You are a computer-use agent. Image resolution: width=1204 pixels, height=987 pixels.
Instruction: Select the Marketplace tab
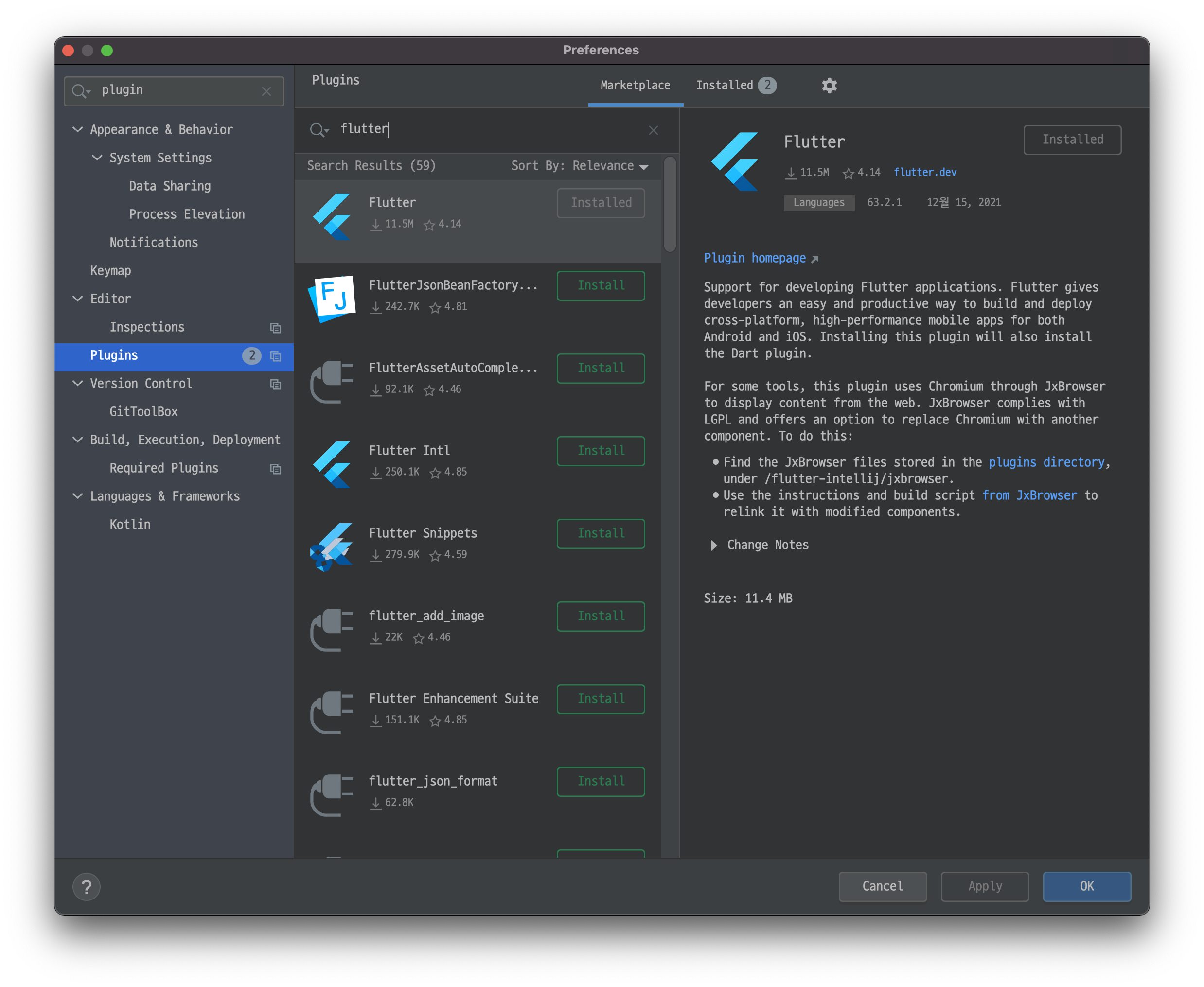(635, 85)
